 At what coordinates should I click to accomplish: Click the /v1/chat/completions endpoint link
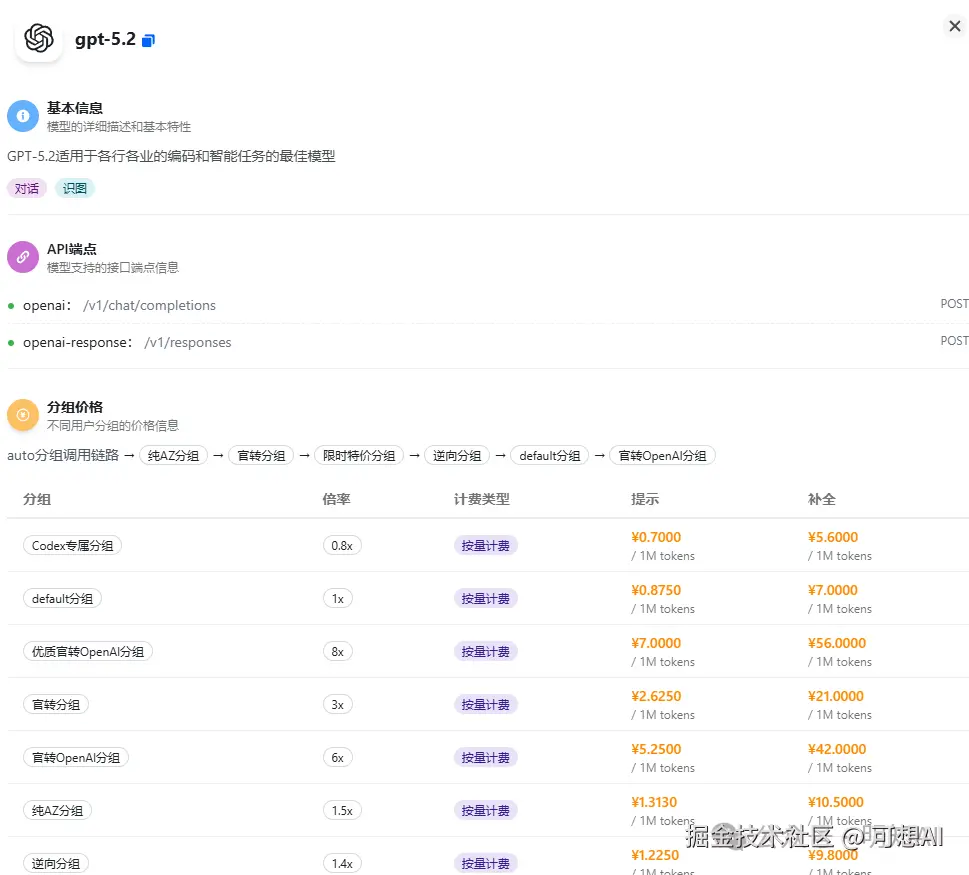(149, 305)
